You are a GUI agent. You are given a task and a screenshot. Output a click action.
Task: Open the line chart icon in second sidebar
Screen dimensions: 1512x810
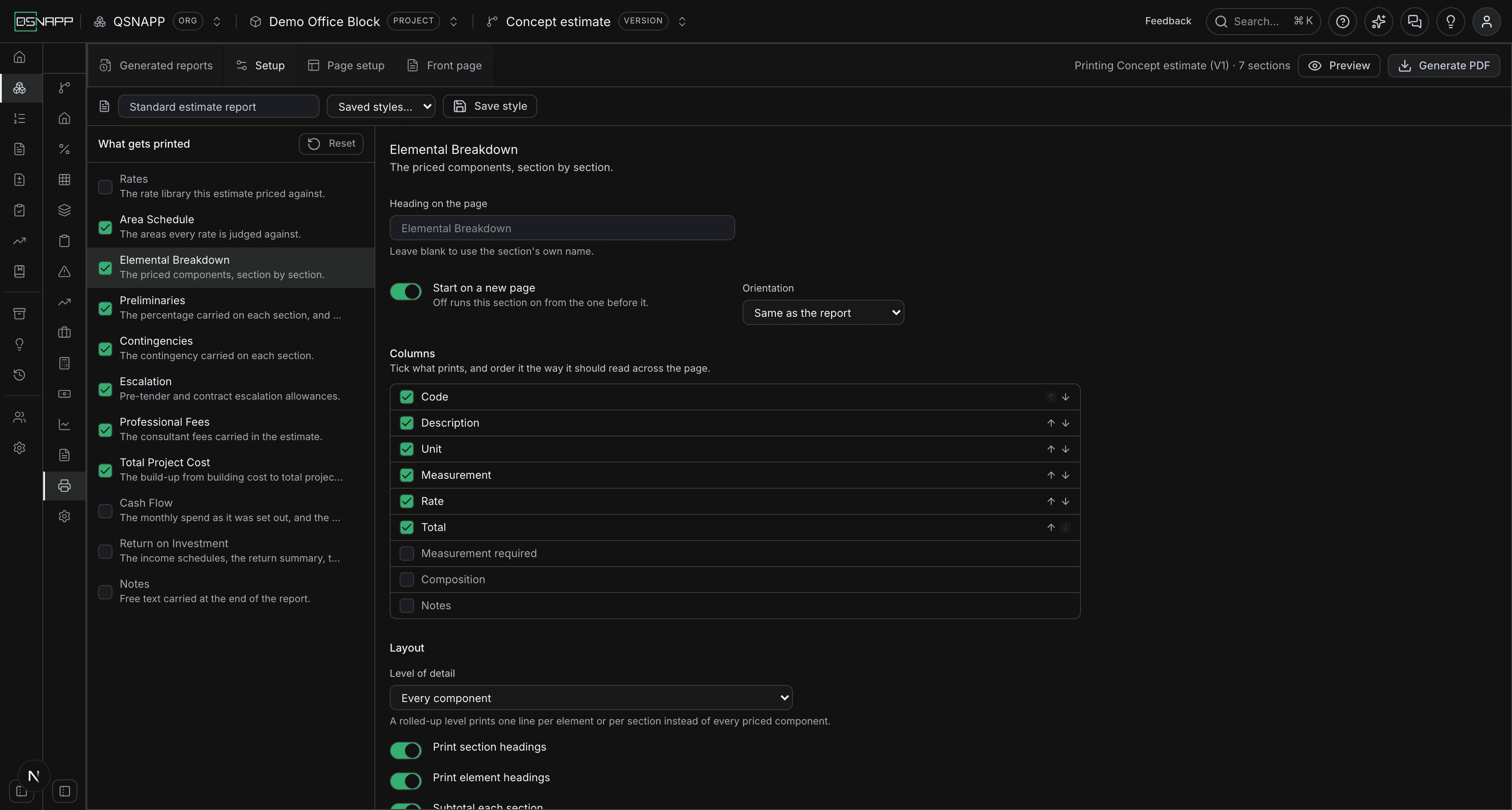[64, 424]
